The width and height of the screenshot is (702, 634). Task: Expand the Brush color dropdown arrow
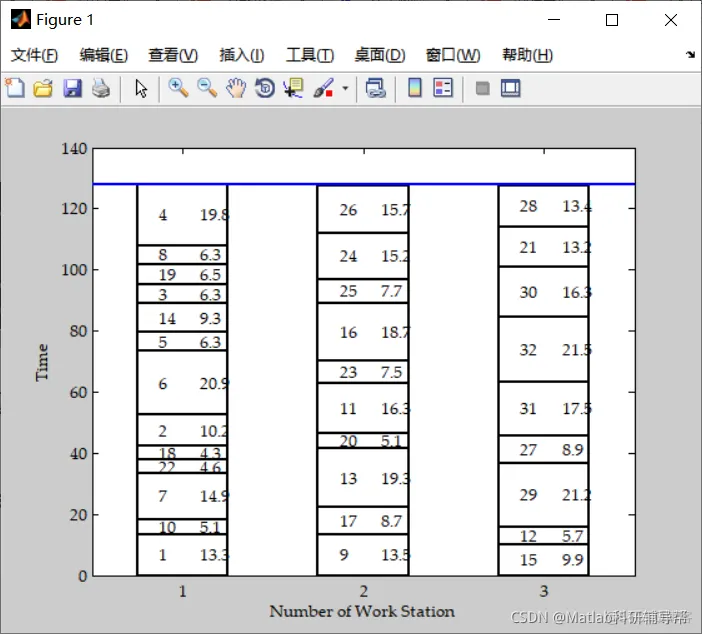pyautogui.click(x=345, y=88)
